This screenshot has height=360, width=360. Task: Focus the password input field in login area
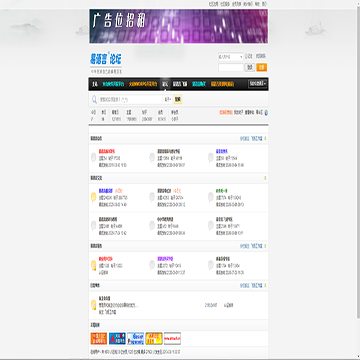coord(231,67)
